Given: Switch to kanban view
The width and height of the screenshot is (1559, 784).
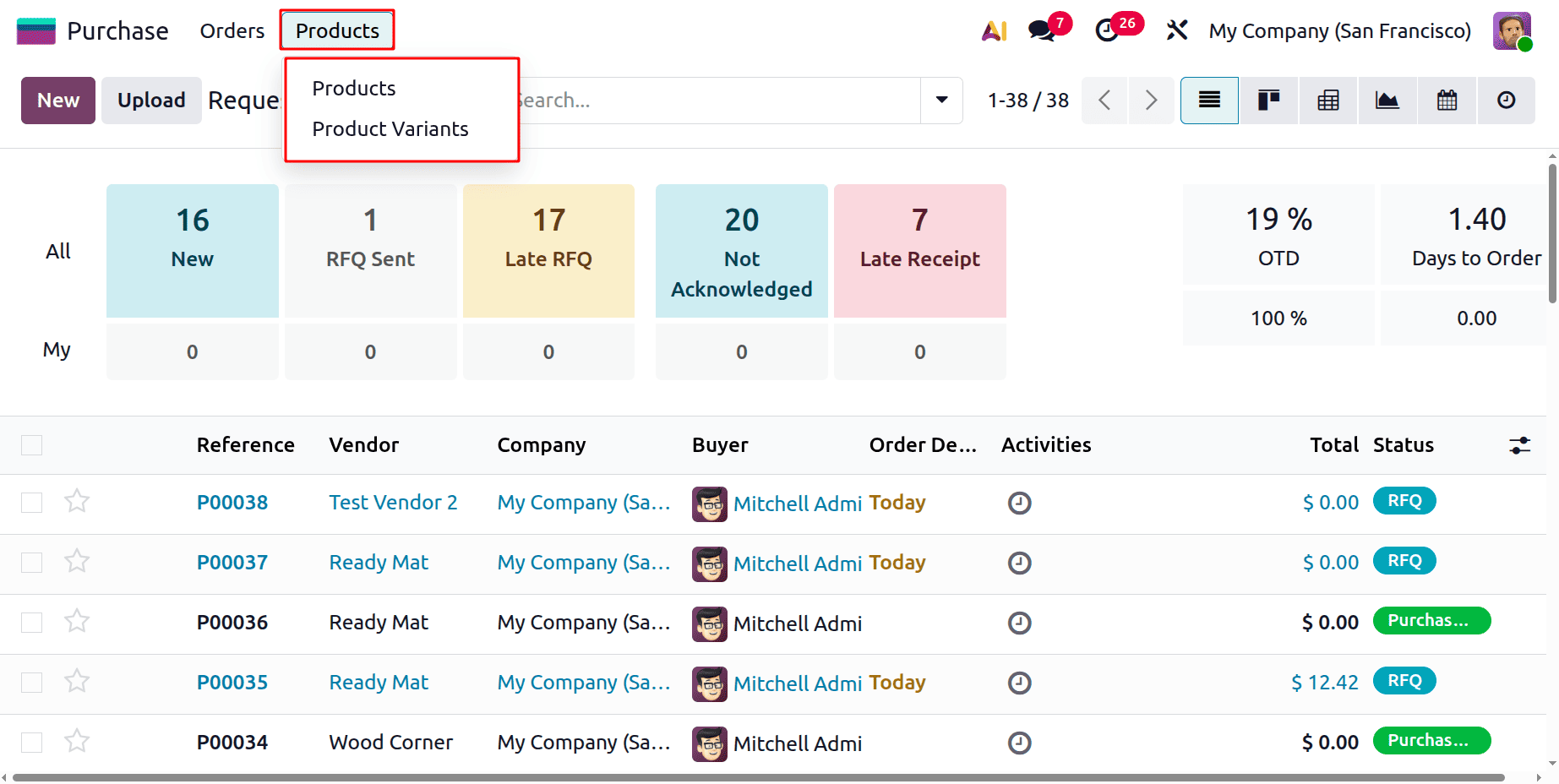Looking at the screenshot, I should tap(1268, 100).
